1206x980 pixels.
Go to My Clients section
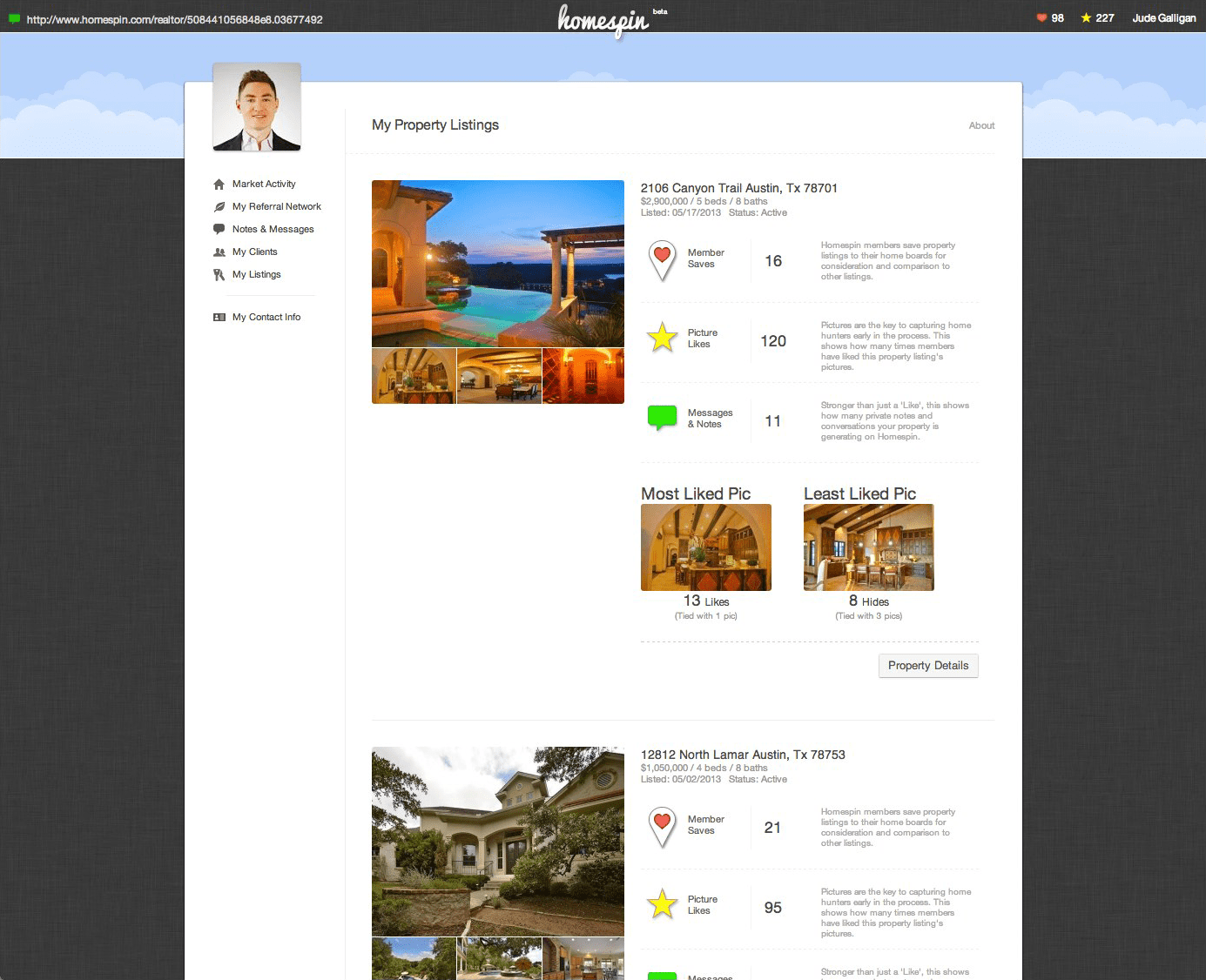click(x=254, y=252)
